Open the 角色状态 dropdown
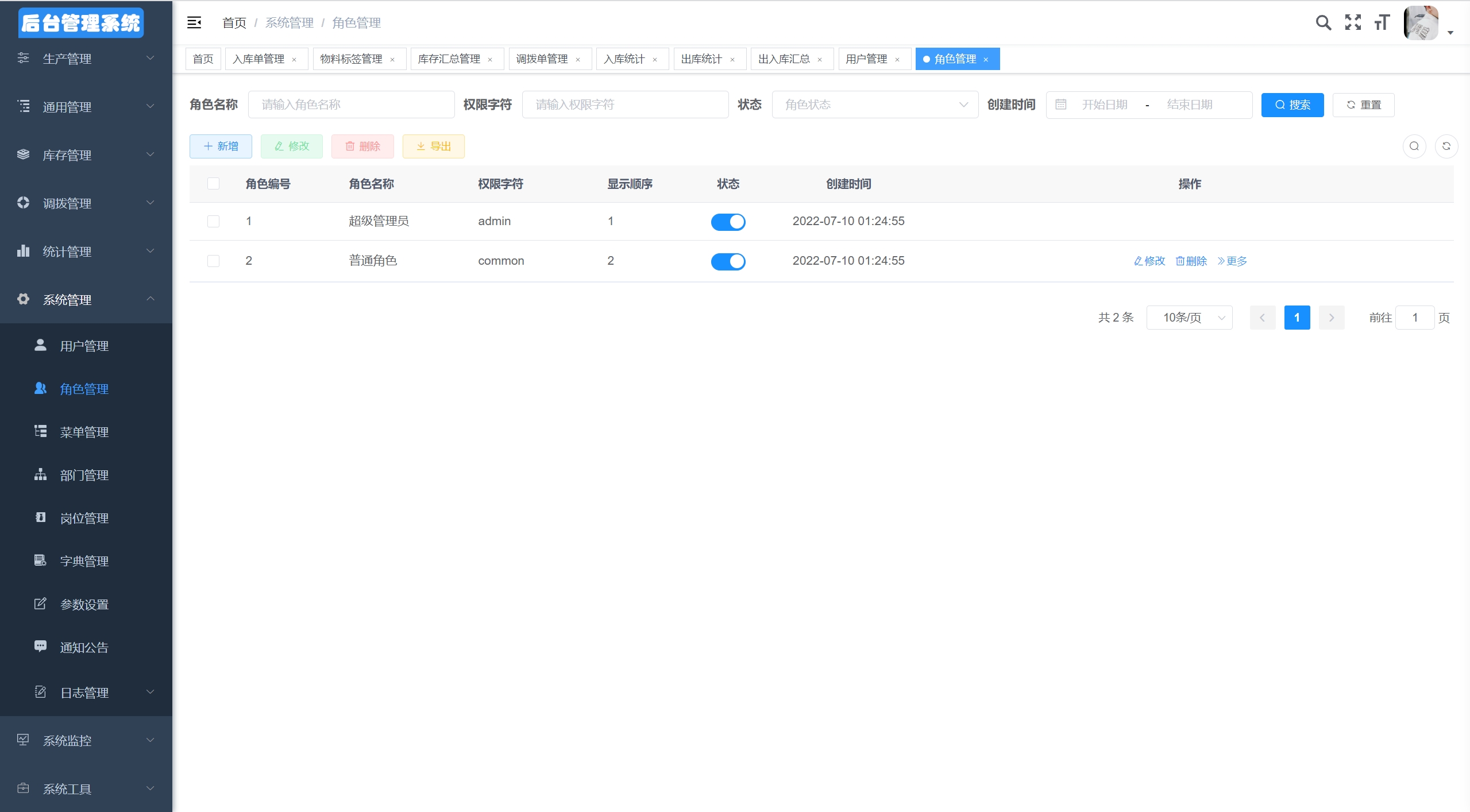The width and height of the screenshot is (1470, 812). [874, 105]
